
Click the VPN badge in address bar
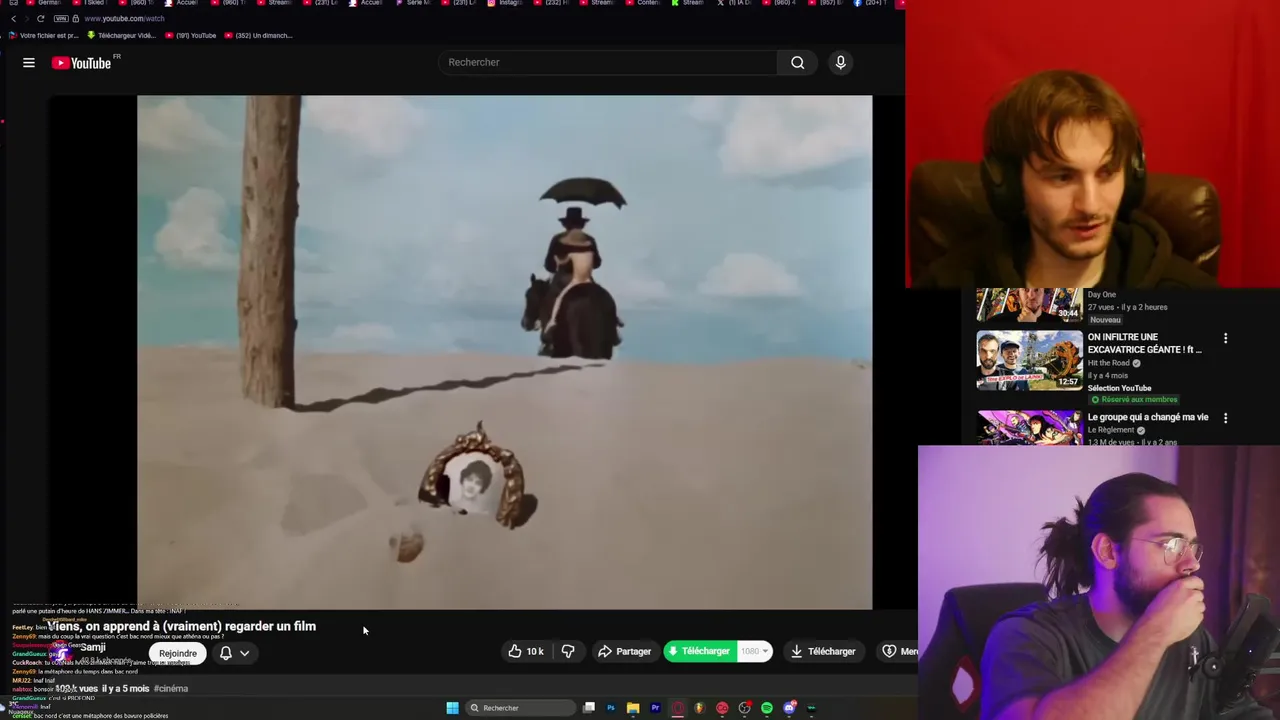coord(62,18)
